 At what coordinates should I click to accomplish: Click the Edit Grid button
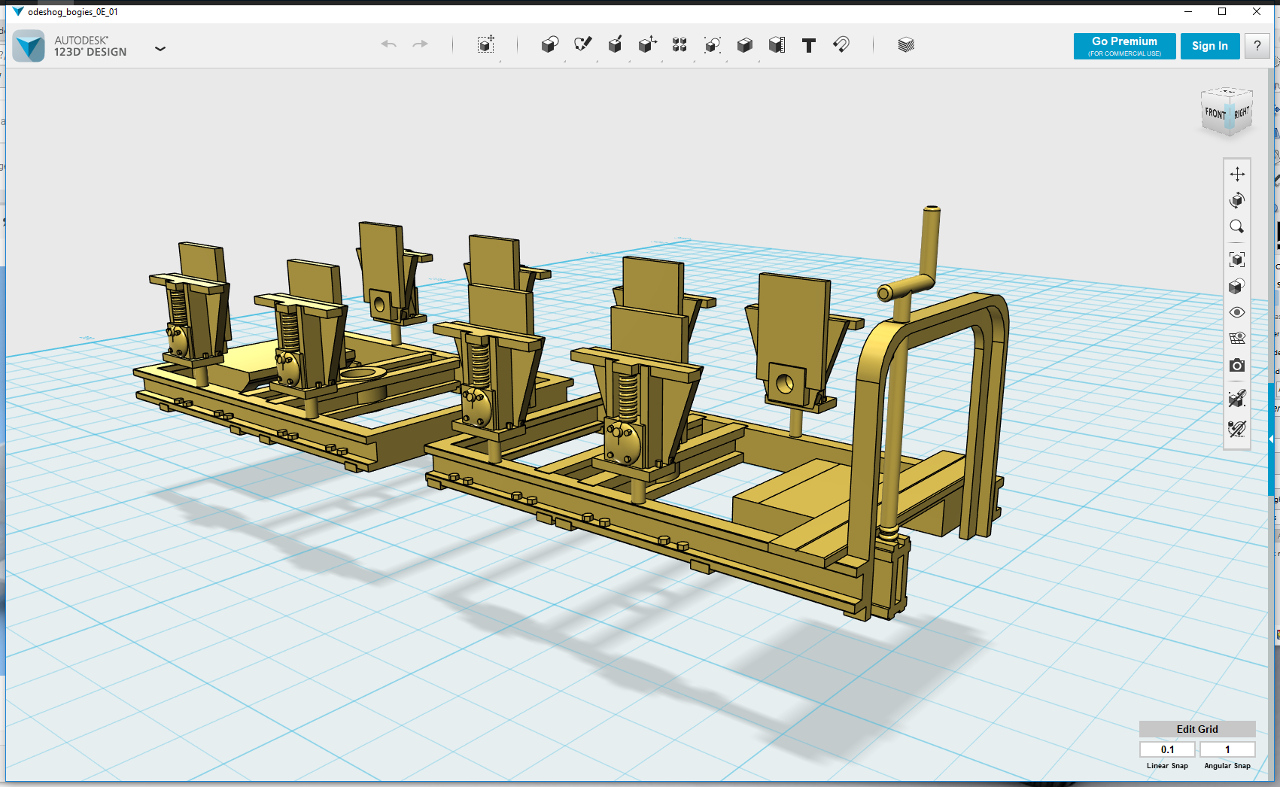[1197, 729]
